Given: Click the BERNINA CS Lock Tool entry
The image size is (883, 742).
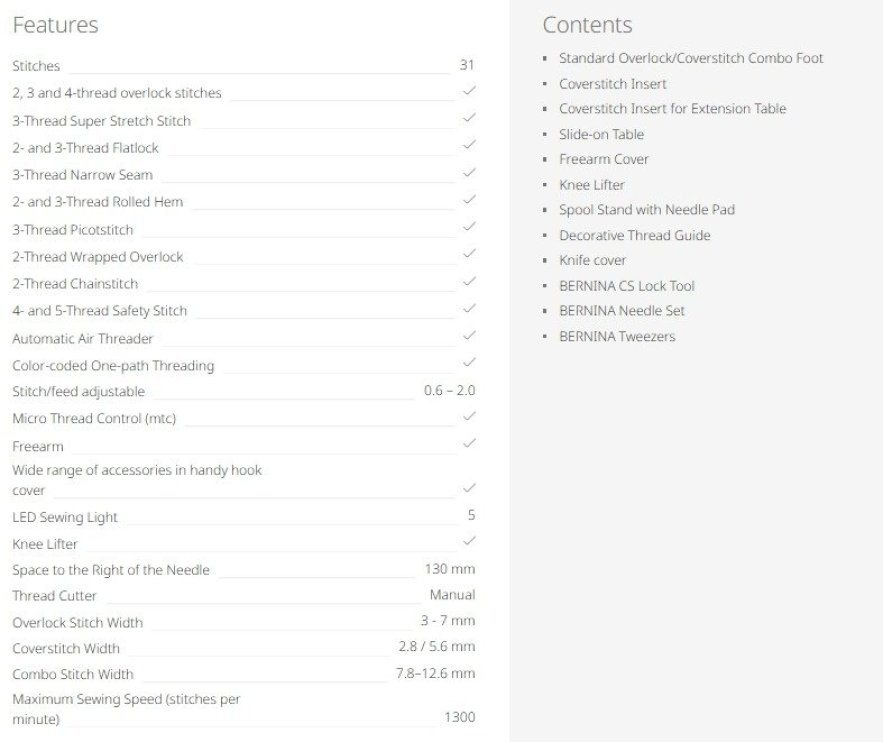Looking at the screenshot, I should 626,286.
